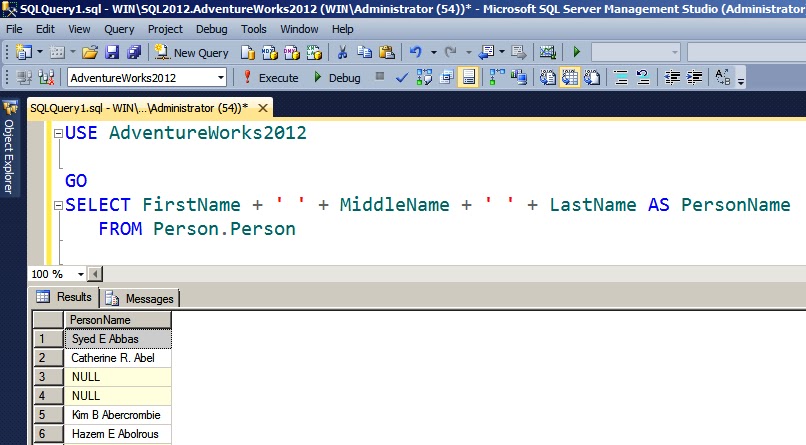806x445 pixels.
Task: Click the Analysis Services XMLA Query icon
Action: pos(314,52)
